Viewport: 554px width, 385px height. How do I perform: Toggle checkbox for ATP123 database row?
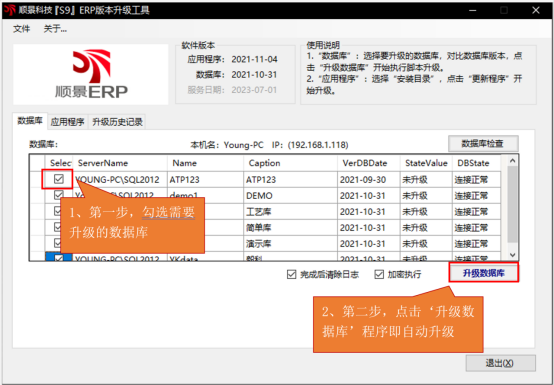coord(59,179)
